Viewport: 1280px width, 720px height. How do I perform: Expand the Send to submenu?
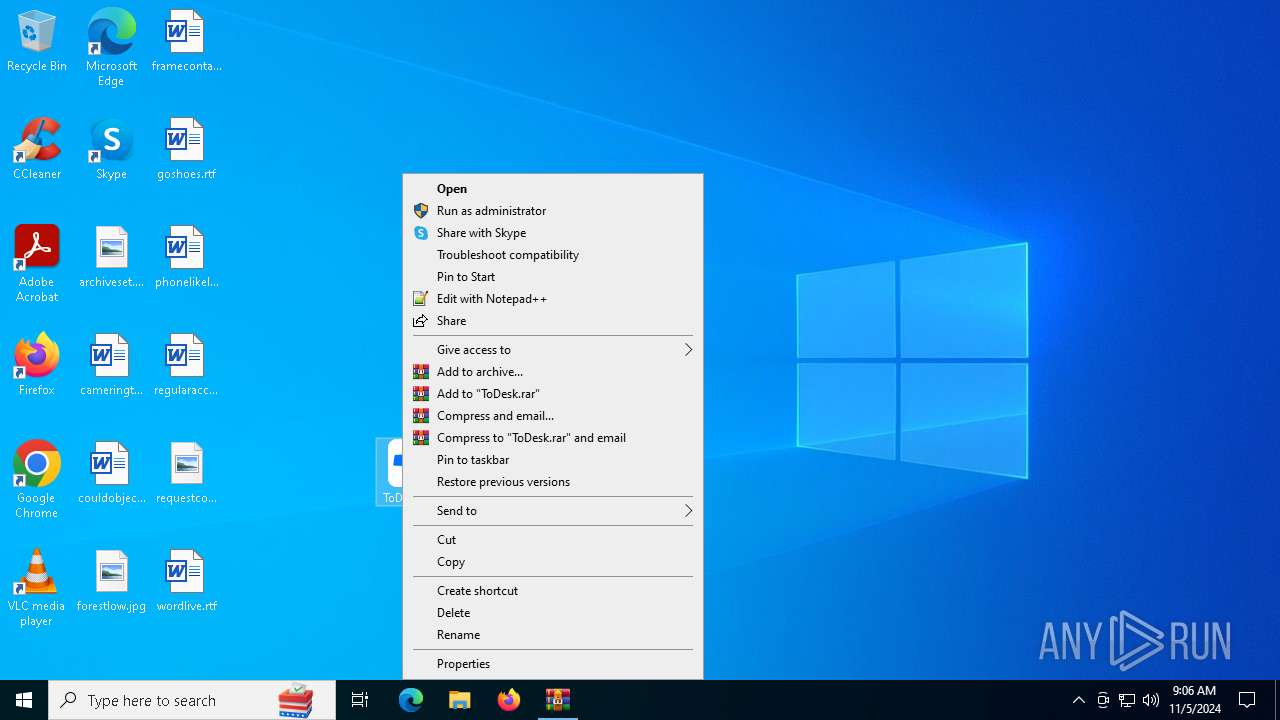click(553, 511)
